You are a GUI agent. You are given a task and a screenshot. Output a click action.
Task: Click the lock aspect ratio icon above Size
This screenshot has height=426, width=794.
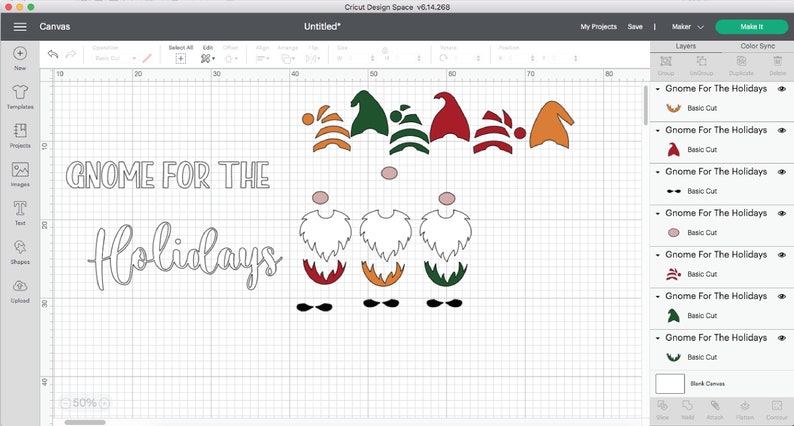click(x=384, y=50)
